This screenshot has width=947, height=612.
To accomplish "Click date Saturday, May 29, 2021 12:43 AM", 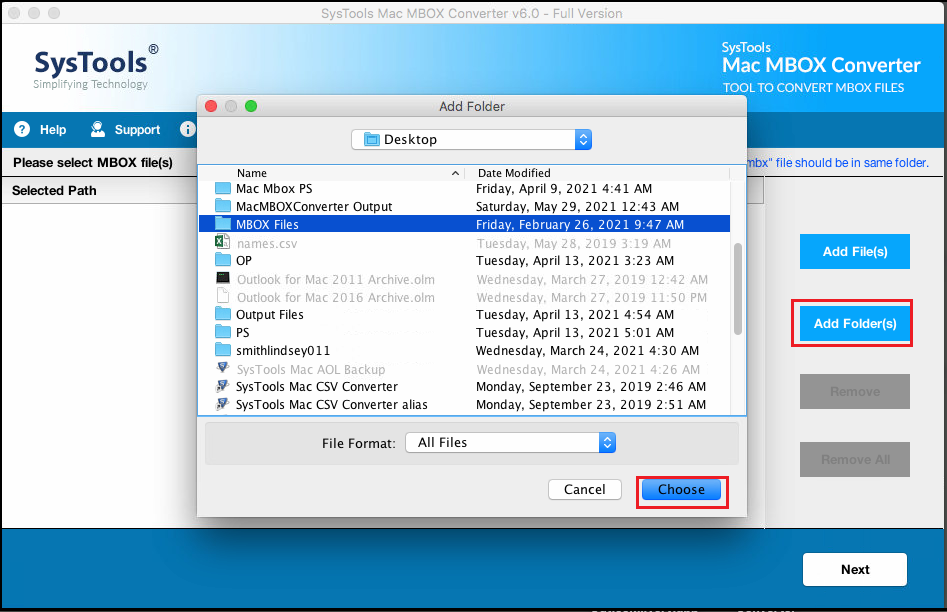I will click(x=577, y=207).
